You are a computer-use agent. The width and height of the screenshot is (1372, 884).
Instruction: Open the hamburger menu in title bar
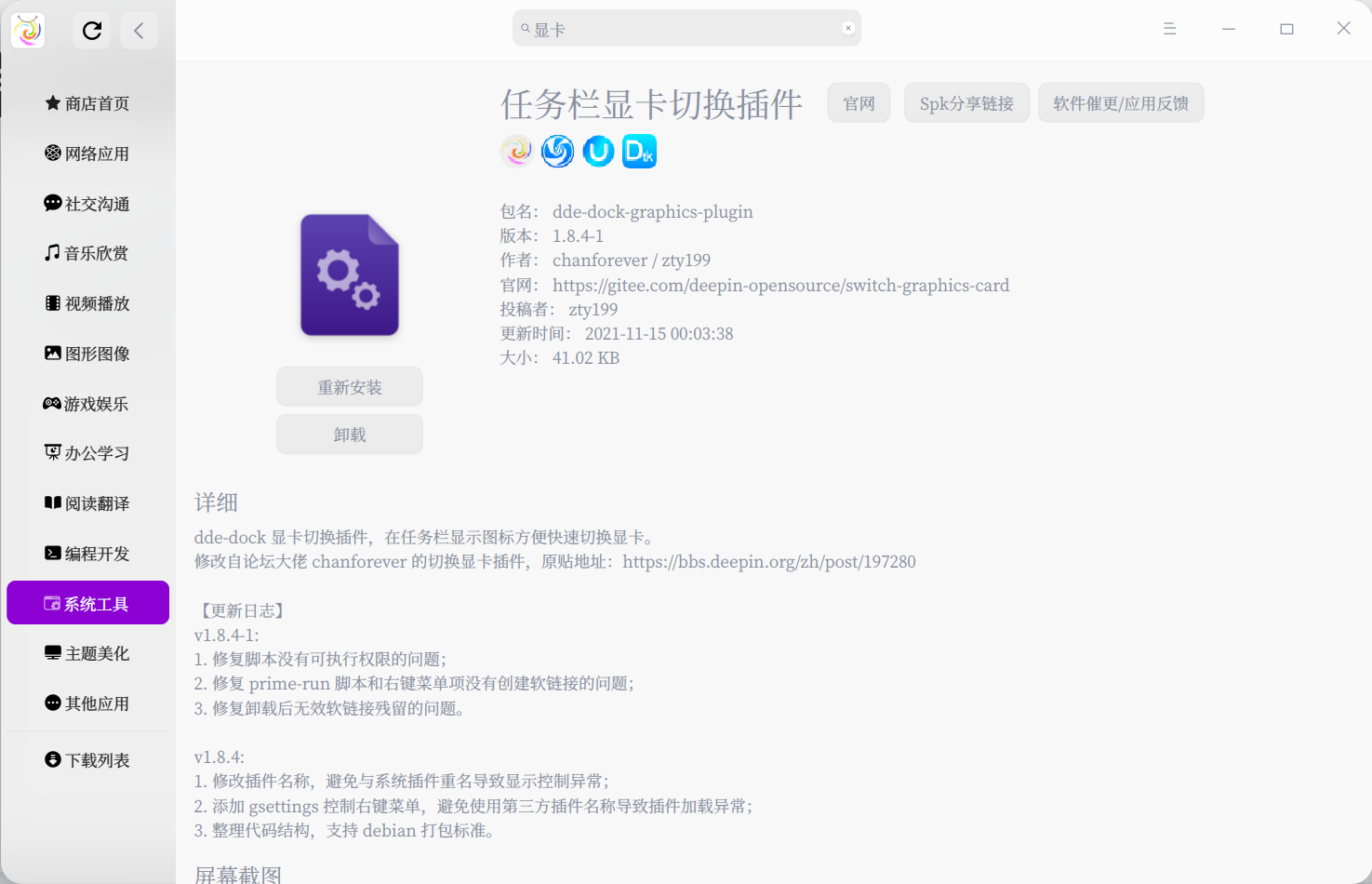pyautogui.click(x=1170, y=29)
